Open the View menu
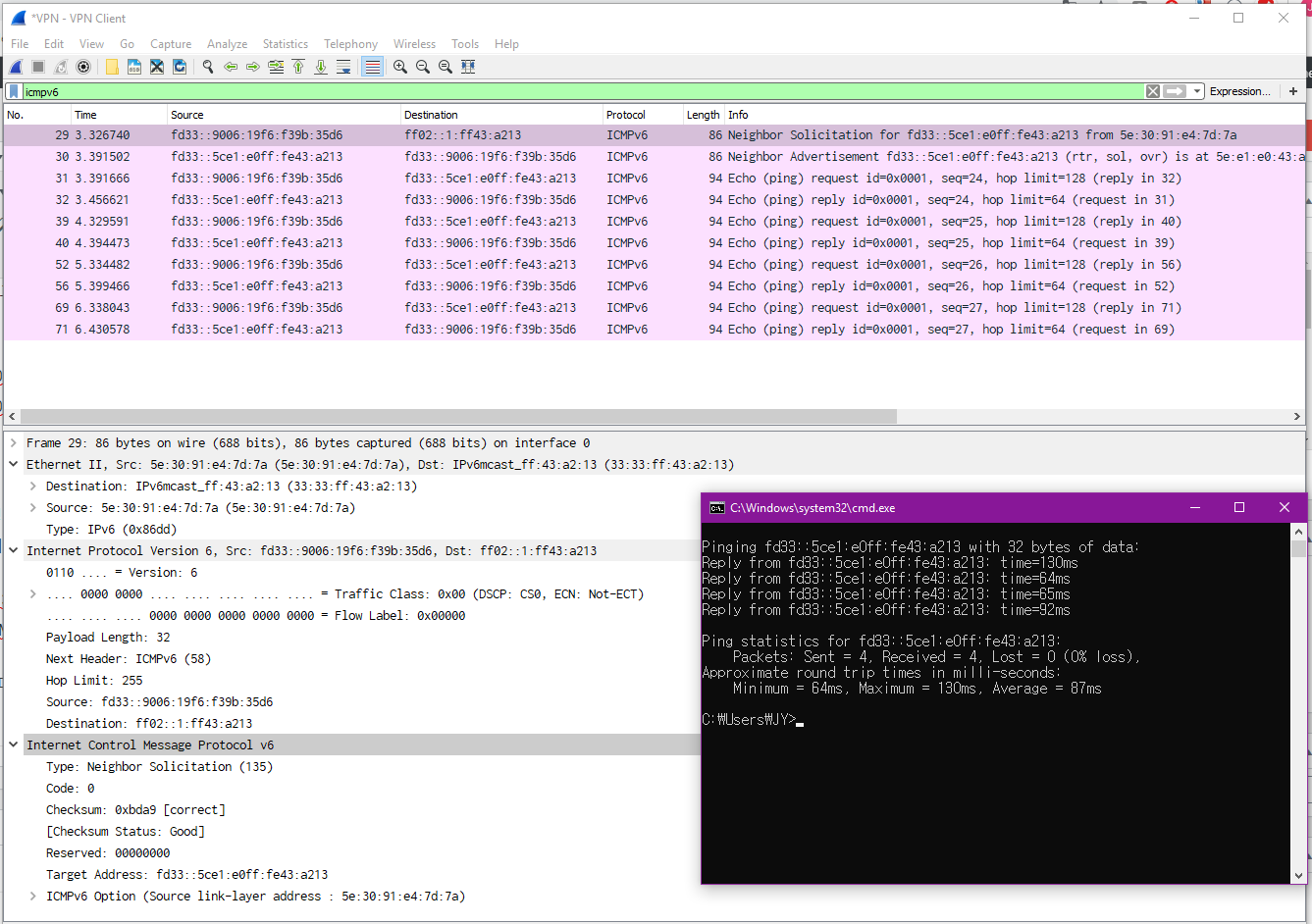This screenshot has height=924, width=1312. click(x=91, y=44)
